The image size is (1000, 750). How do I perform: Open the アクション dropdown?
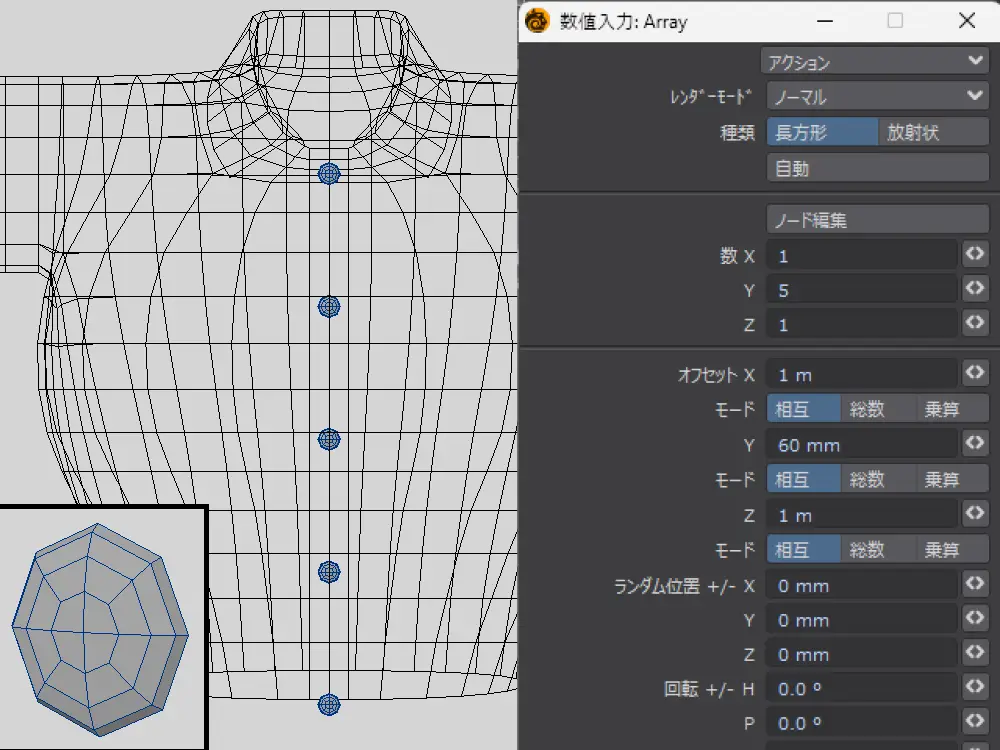point(876,62)
